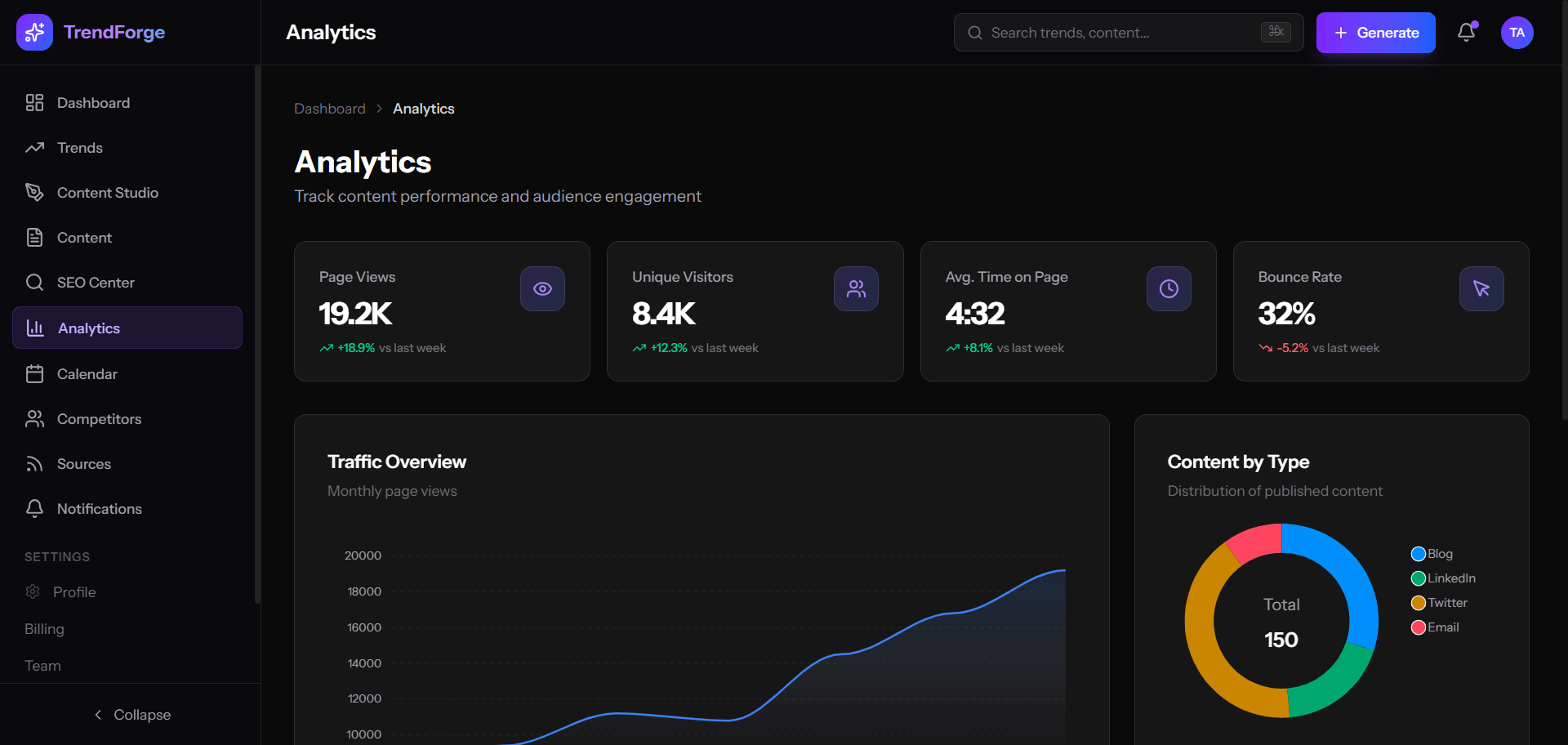Click the 19.2K Page Views value

355,314
